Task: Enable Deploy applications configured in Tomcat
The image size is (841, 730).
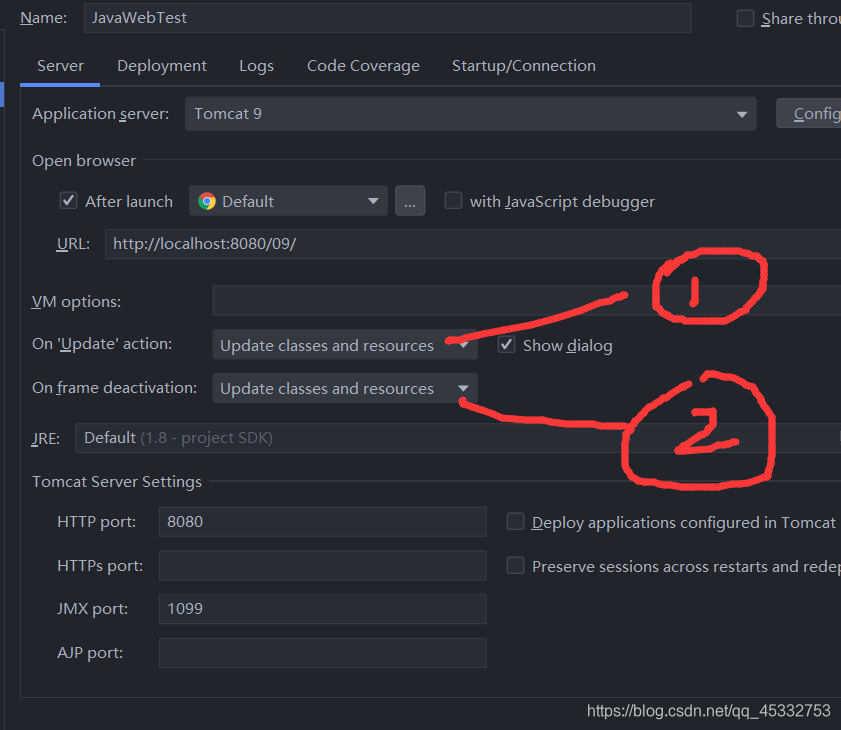Action: coord(515,521)
